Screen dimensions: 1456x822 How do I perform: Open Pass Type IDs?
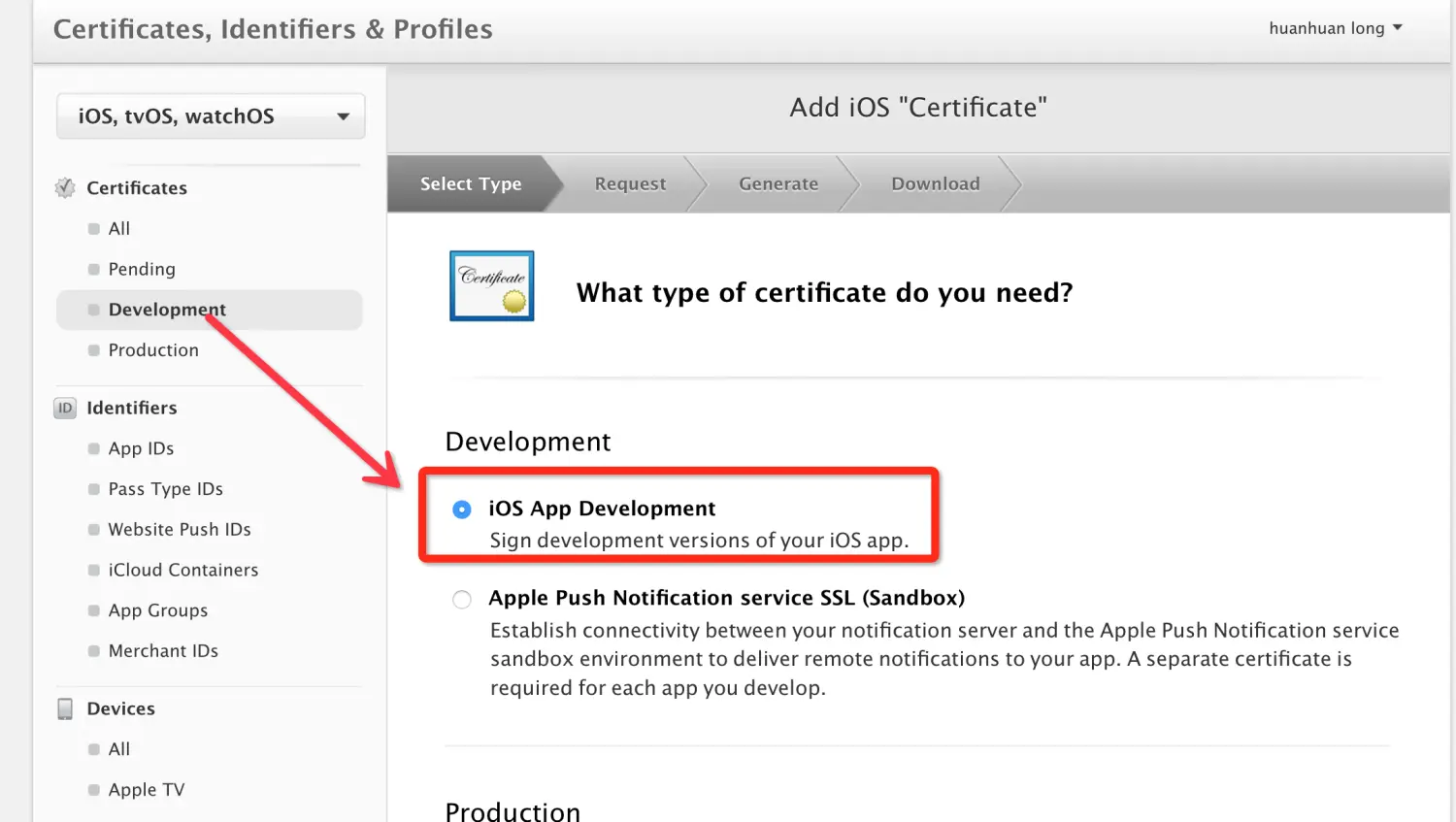(x=166, y=489)
